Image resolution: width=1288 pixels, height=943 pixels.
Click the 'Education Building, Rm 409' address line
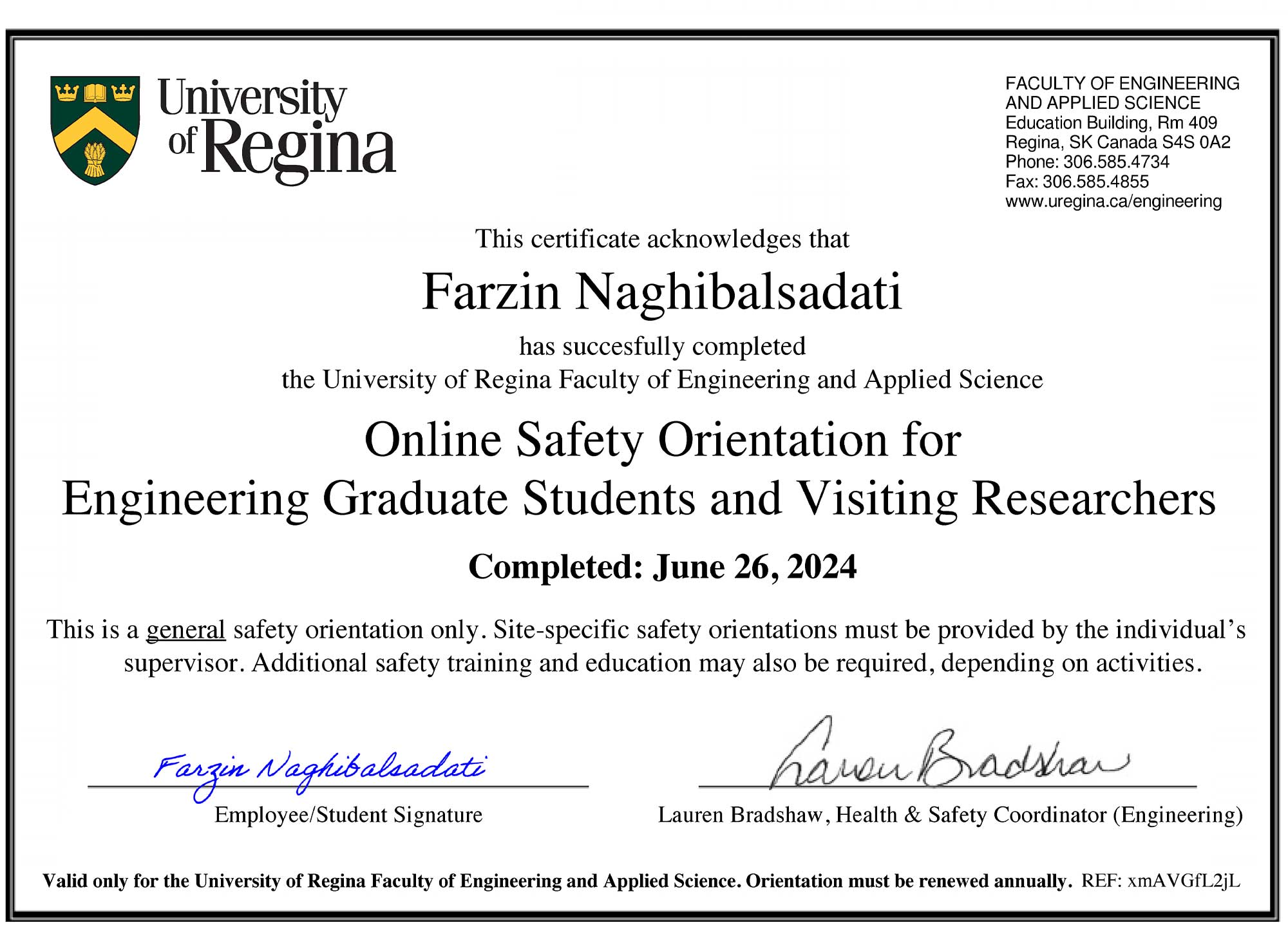tap(1111, 123)
